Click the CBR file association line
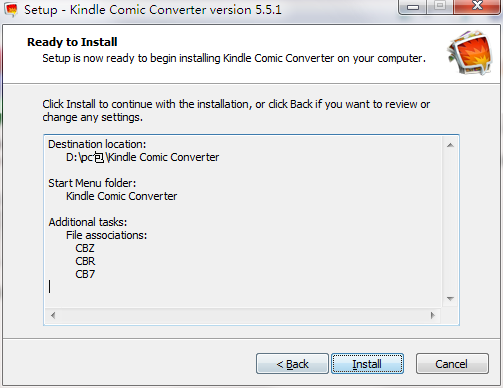503x388 pixels. tap(85, 261)
